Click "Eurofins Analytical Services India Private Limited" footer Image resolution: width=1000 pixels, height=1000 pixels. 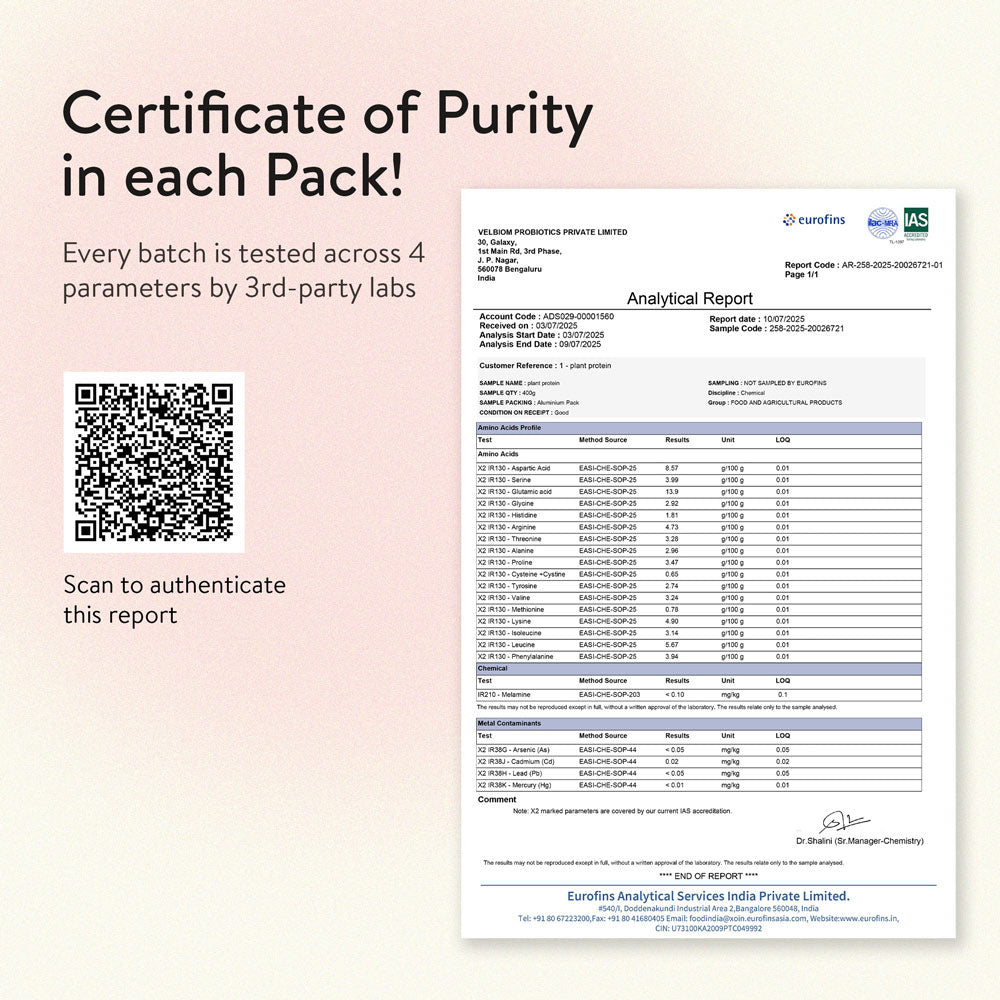708,896
